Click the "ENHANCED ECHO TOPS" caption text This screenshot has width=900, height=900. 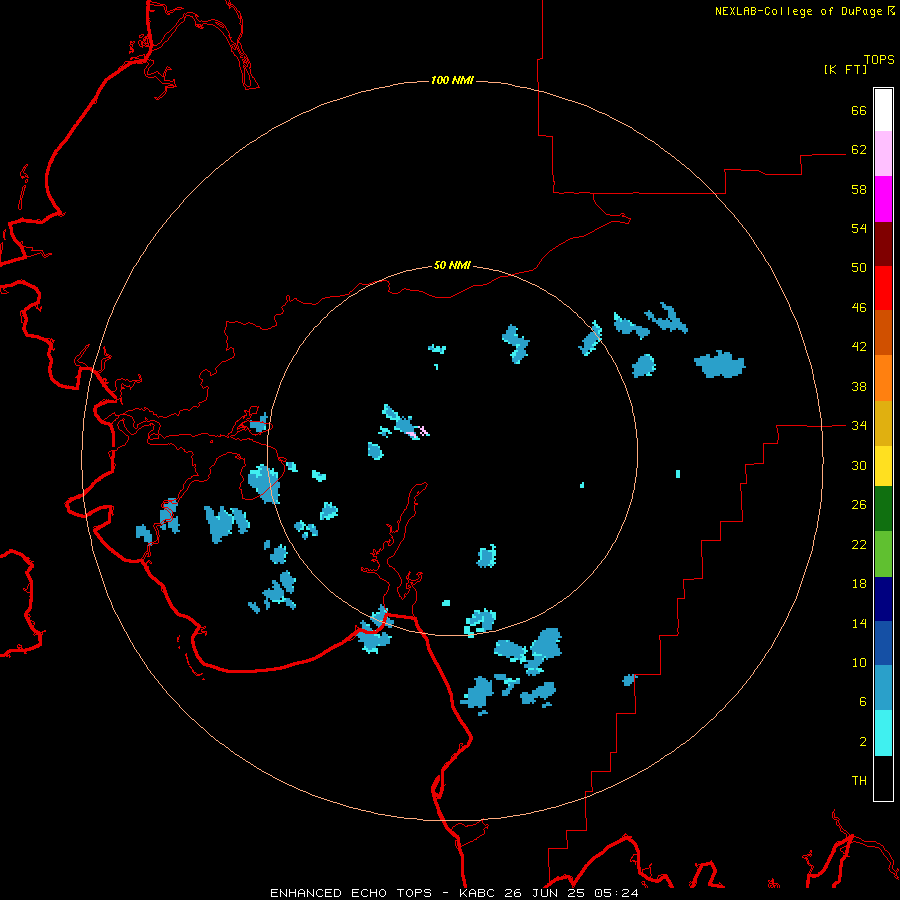pos(351,893)
